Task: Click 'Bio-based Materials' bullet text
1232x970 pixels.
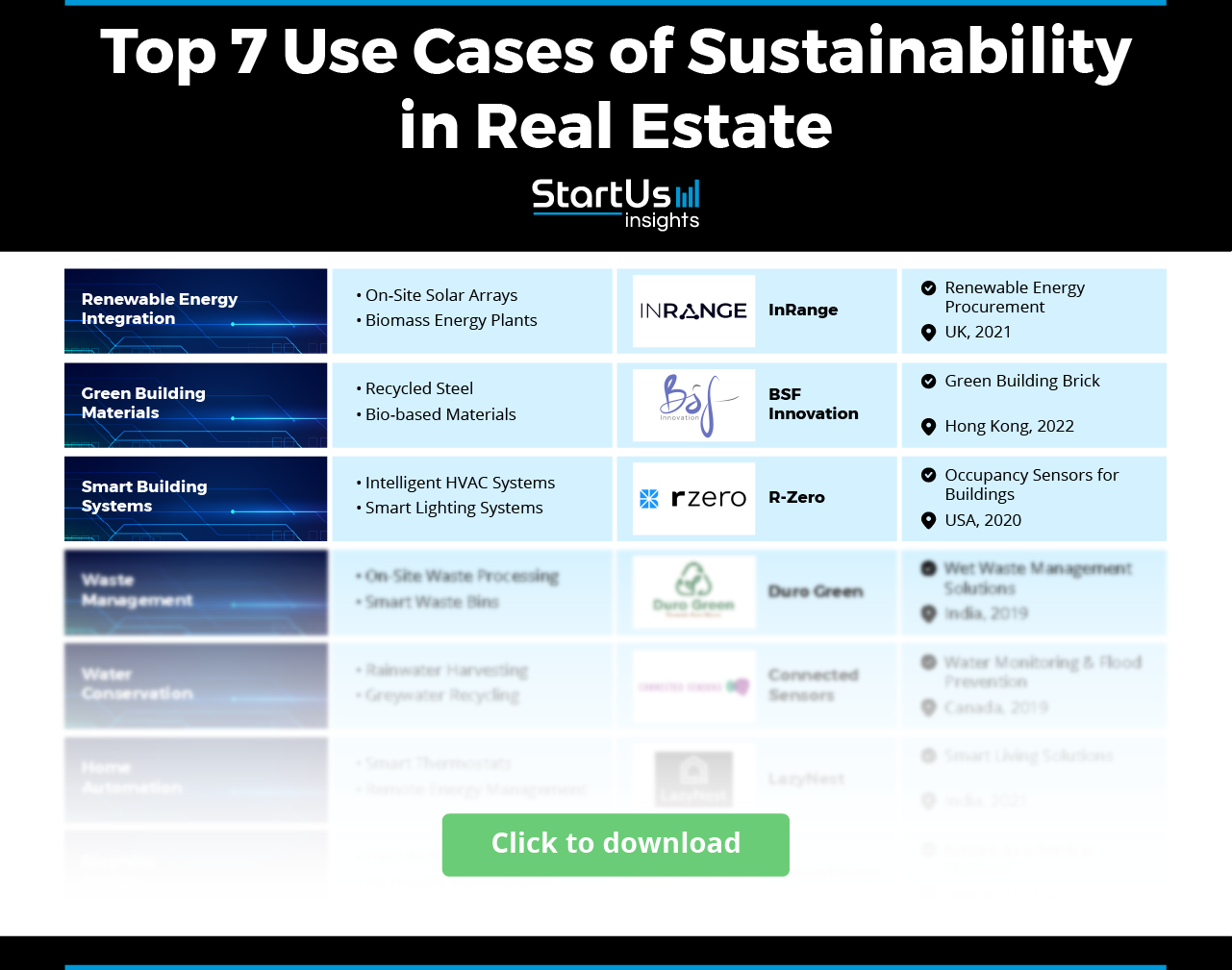Action: pyautogui.click(x=440, y=414)
